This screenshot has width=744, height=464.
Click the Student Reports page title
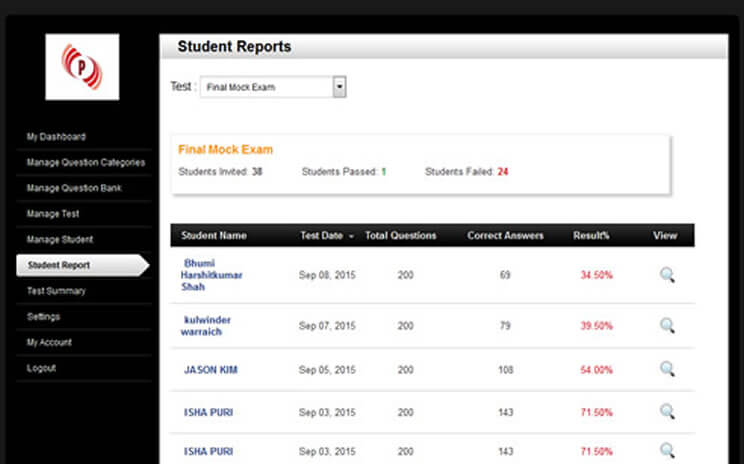234,46
